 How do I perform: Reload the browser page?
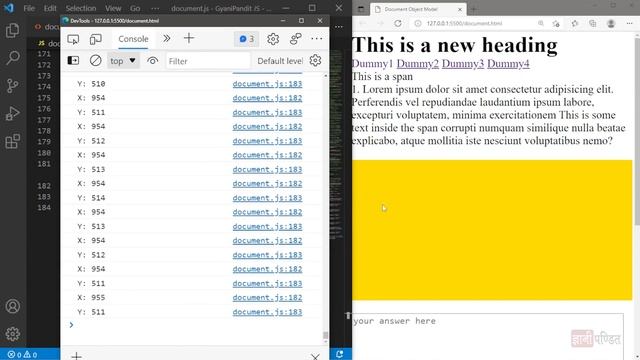[398, 23]
